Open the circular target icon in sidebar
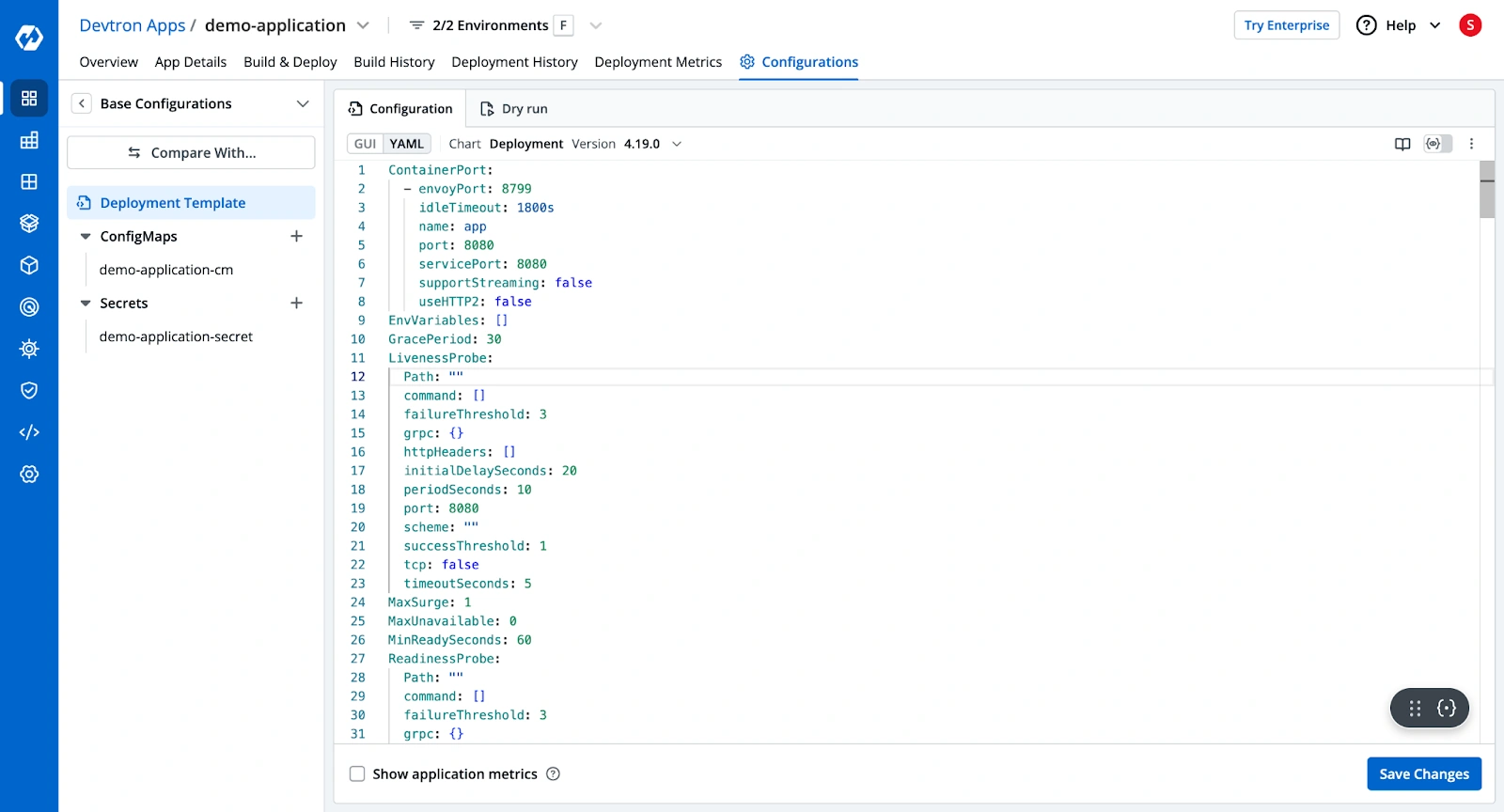Viewport: 1504px width, 812px height. pos(29,306)
